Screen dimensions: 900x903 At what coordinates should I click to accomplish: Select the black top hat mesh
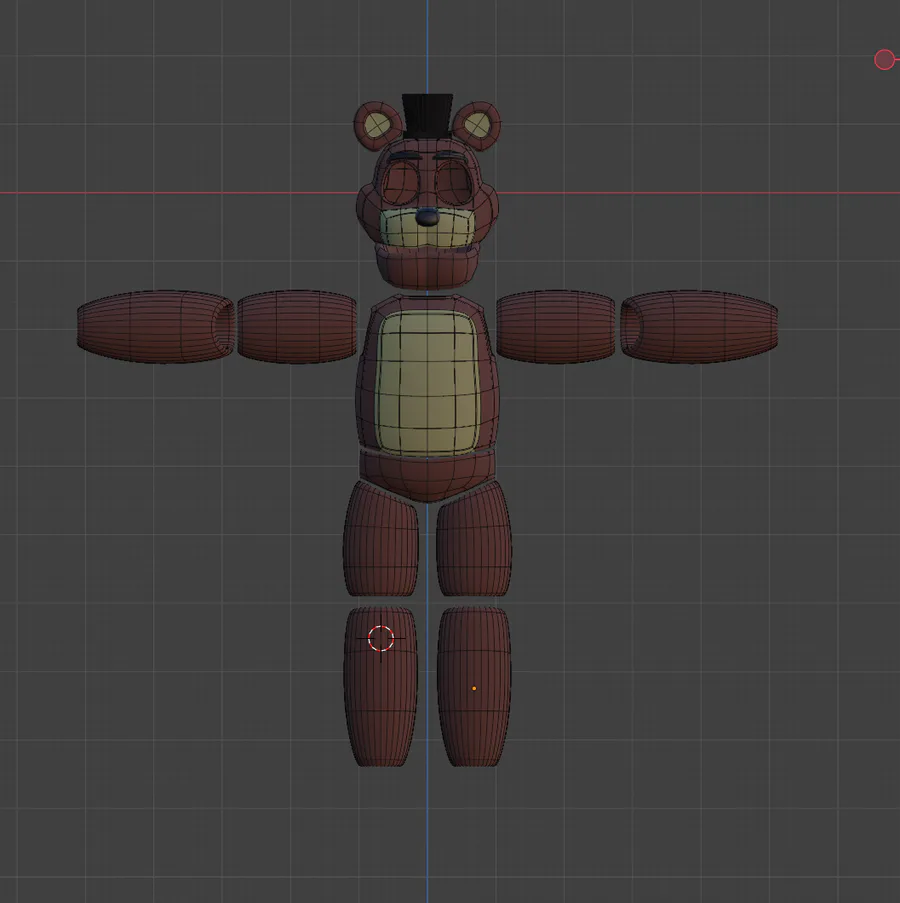coord(427,117)
